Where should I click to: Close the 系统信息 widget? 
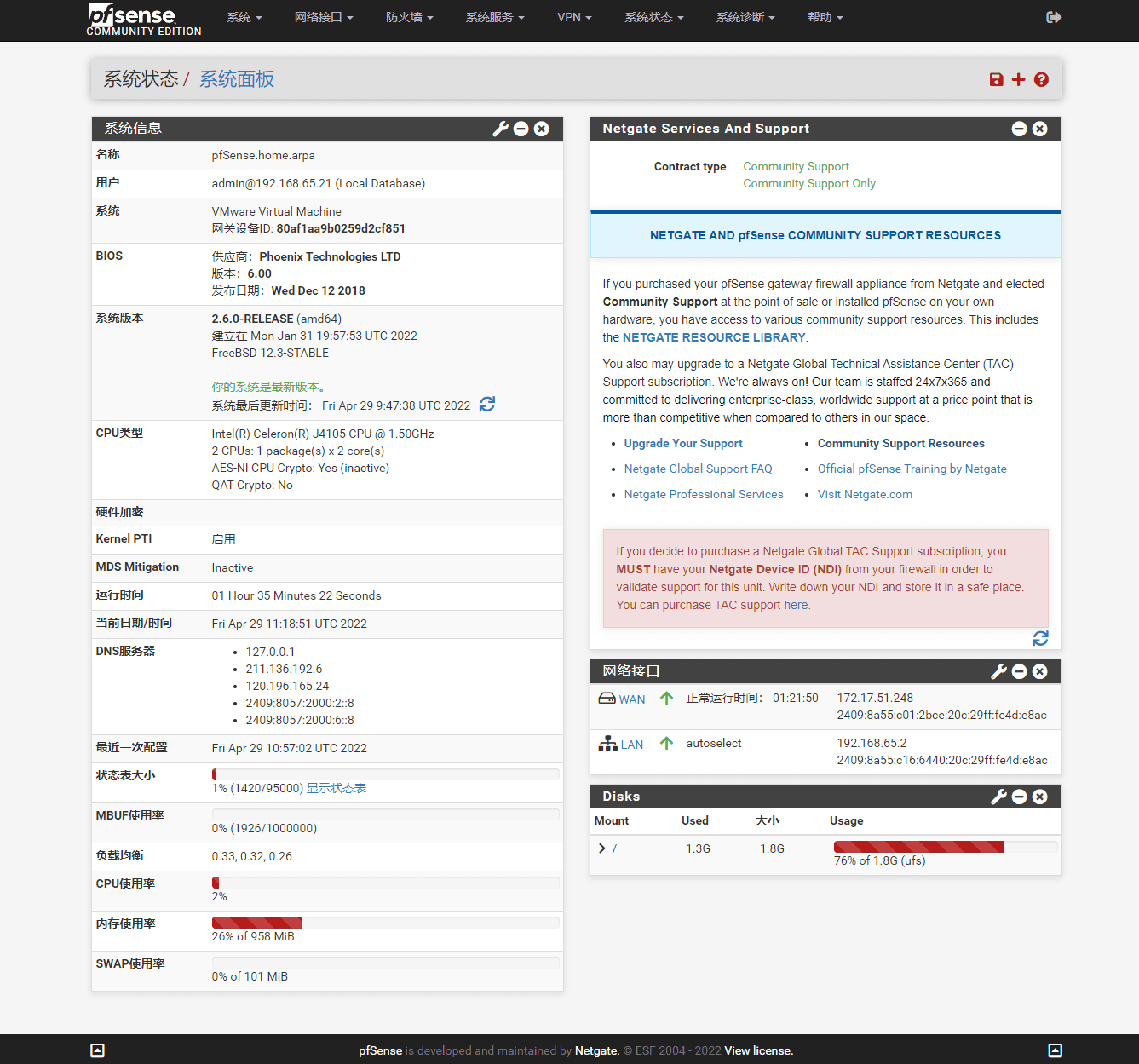tap(542, 129)
